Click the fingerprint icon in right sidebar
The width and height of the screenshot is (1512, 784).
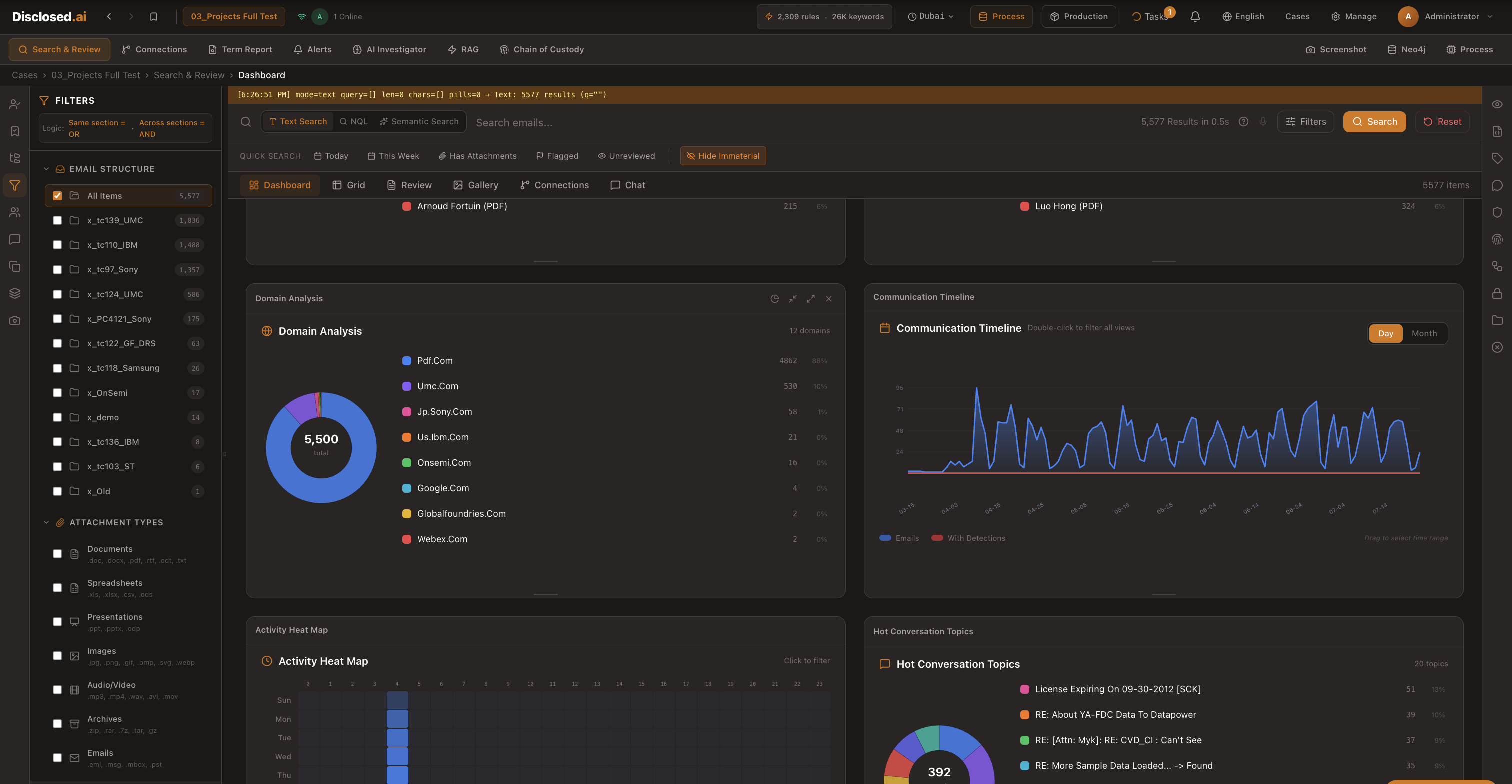1497,239
